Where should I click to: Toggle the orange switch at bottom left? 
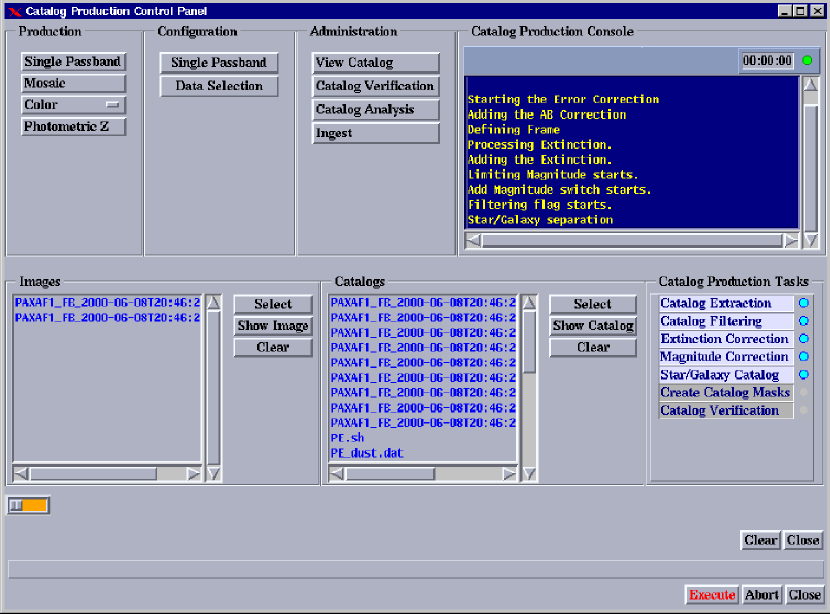pos(28,506)
